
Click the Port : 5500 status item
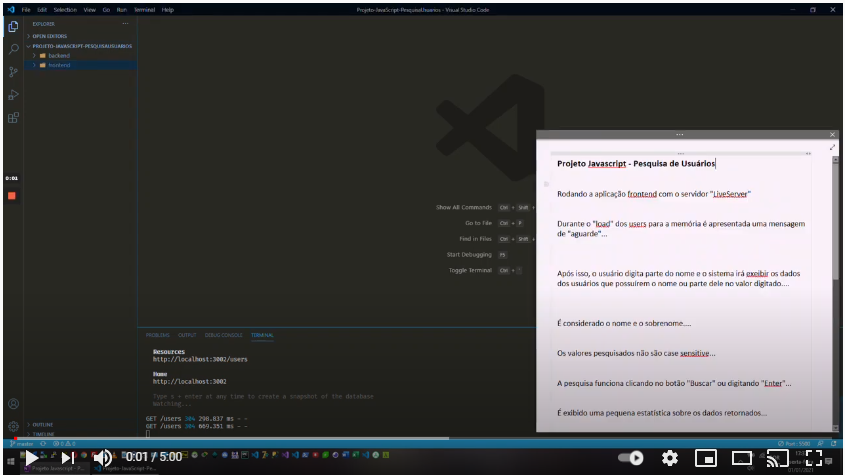(x=794, y=444)
